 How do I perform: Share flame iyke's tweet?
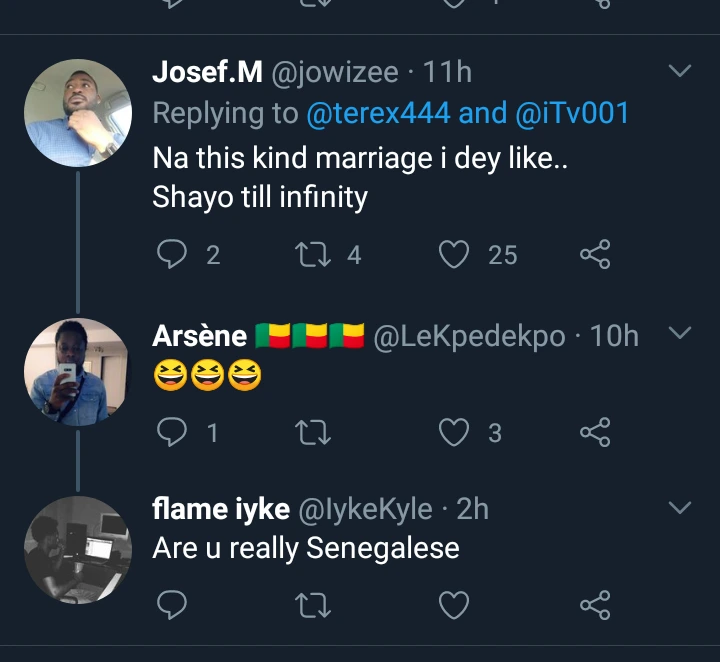(595, 605)
